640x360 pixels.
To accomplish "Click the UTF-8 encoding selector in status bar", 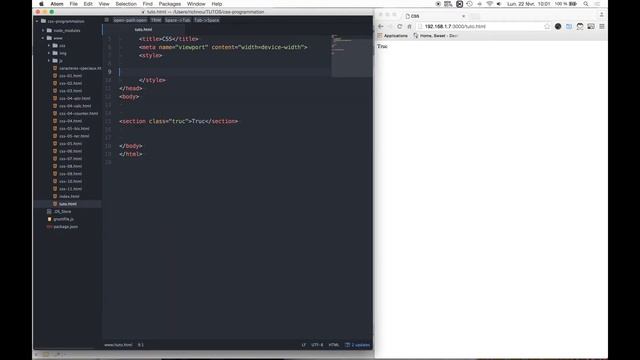I will 317,345.
